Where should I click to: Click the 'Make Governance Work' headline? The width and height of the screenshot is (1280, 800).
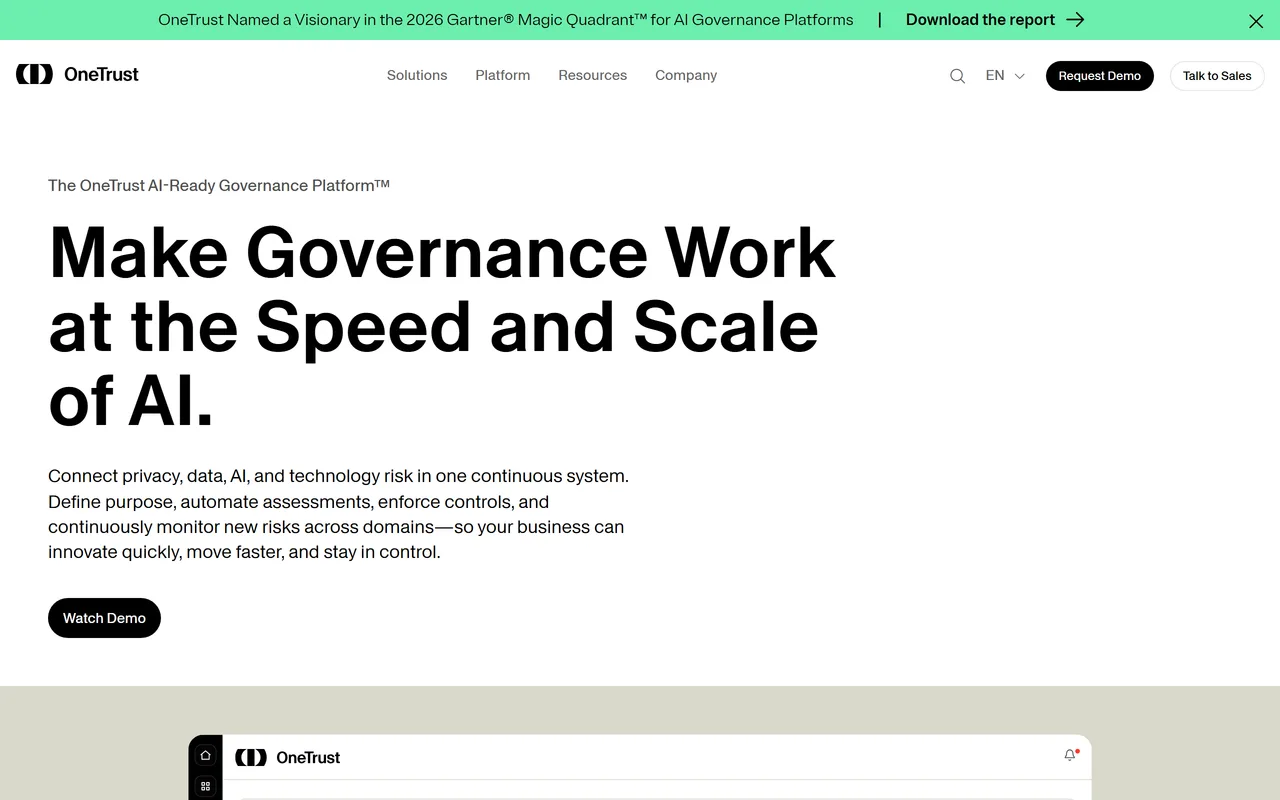pos(442,326)
